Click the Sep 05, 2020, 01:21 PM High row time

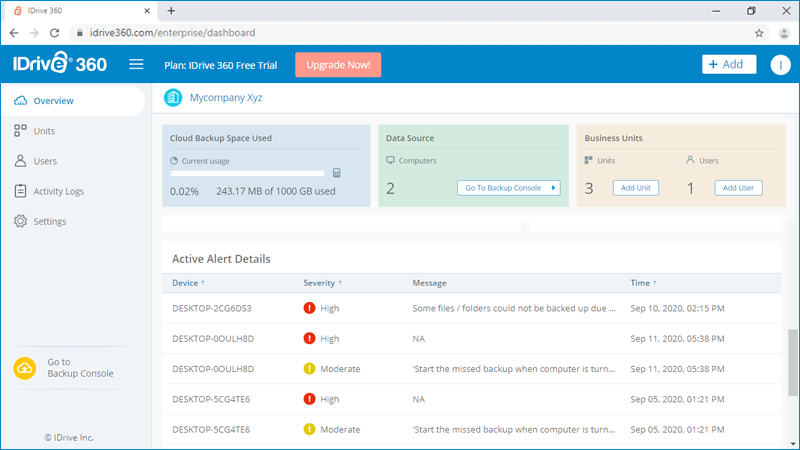click(x=677, y=399)
